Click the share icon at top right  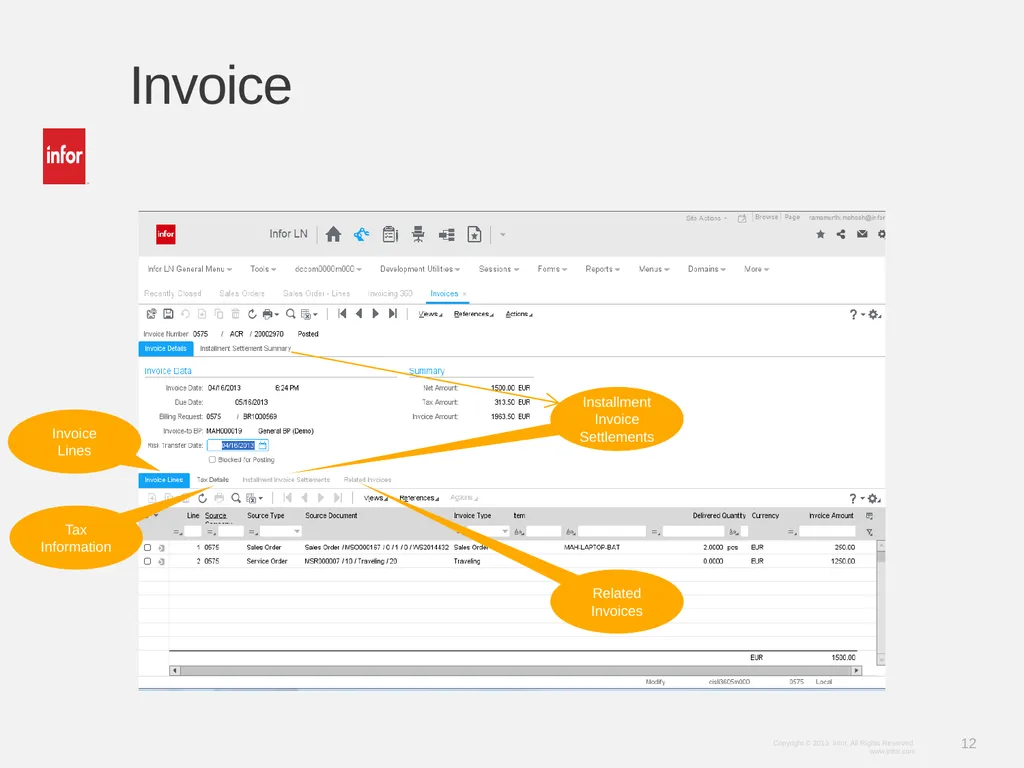point(841,234)
